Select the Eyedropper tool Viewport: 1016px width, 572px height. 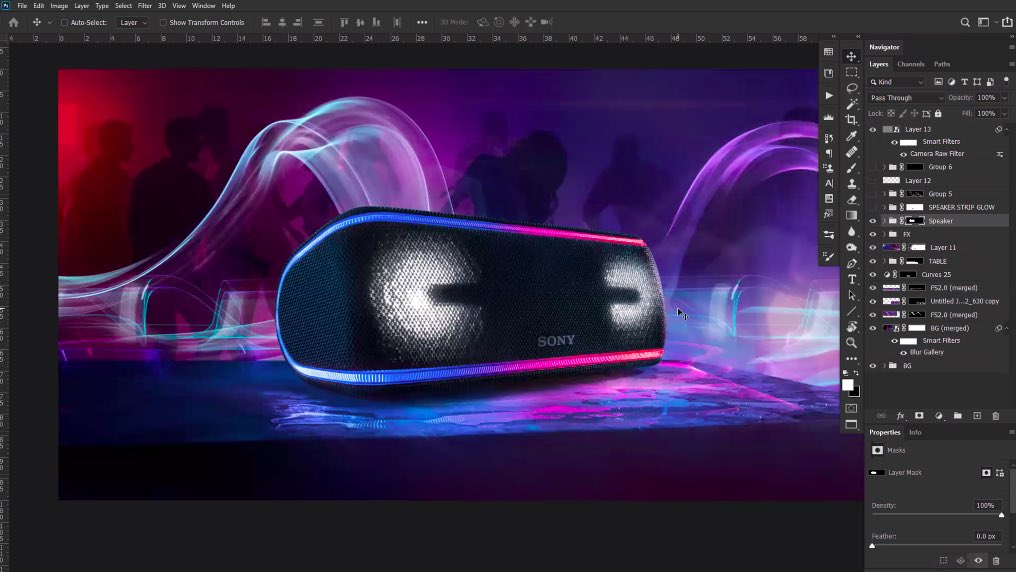[x=851, y=136]
